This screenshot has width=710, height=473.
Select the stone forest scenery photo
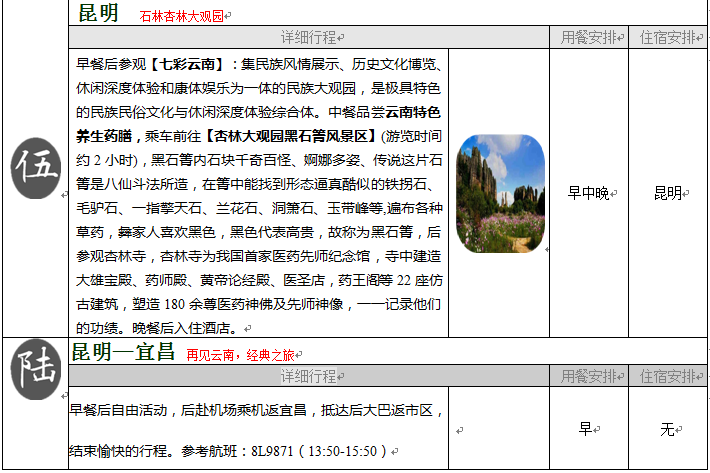tap(500, 193)
